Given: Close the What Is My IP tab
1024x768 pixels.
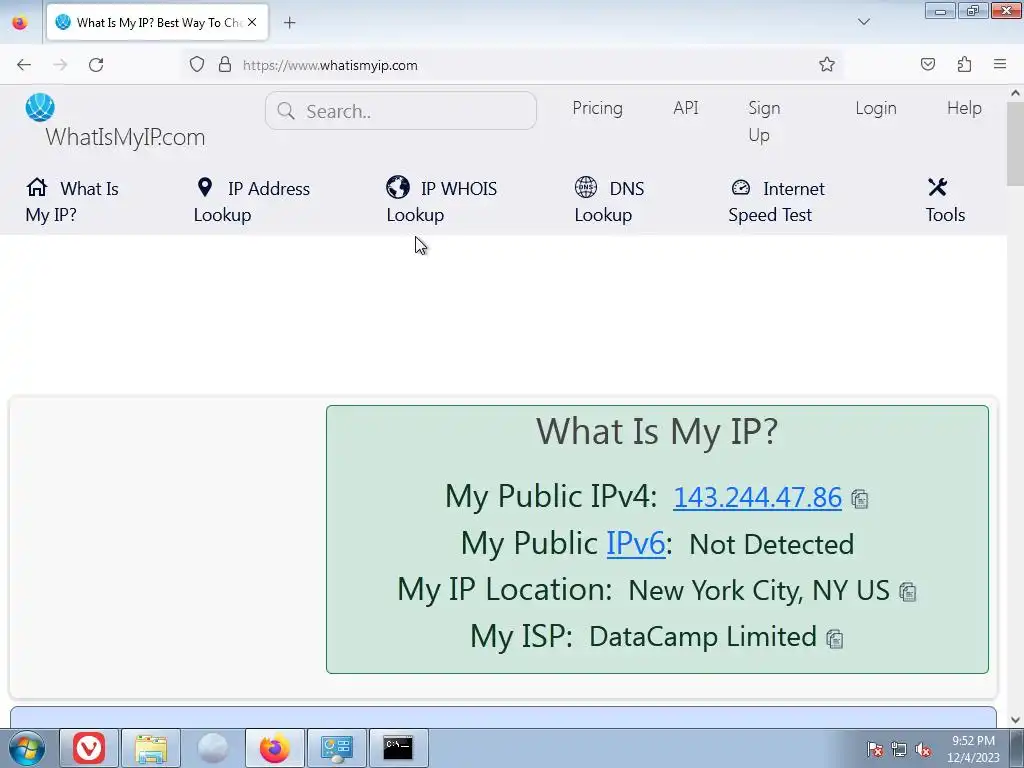Looking at the screenshot, I should pyautogui.click(x=252, y=22).
